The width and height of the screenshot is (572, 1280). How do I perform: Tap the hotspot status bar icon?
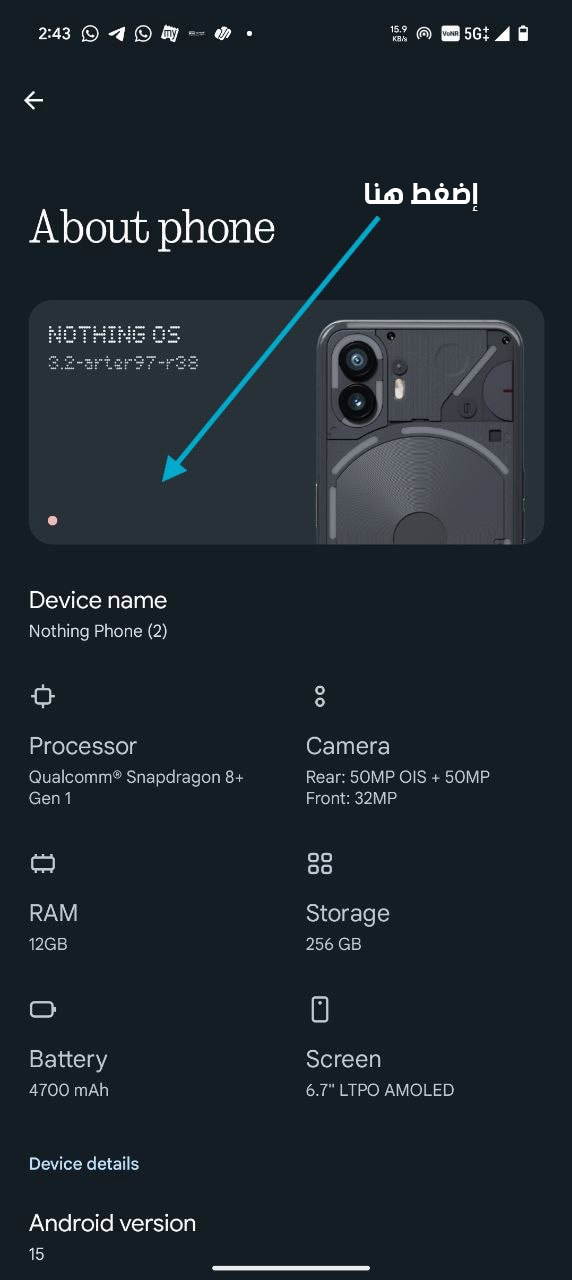click(x=424, y=33)
